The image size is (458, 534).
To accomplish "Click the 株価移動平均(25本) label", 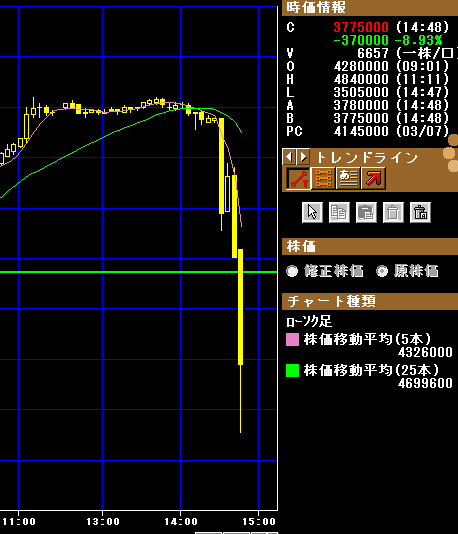I will tap(371, 370).
